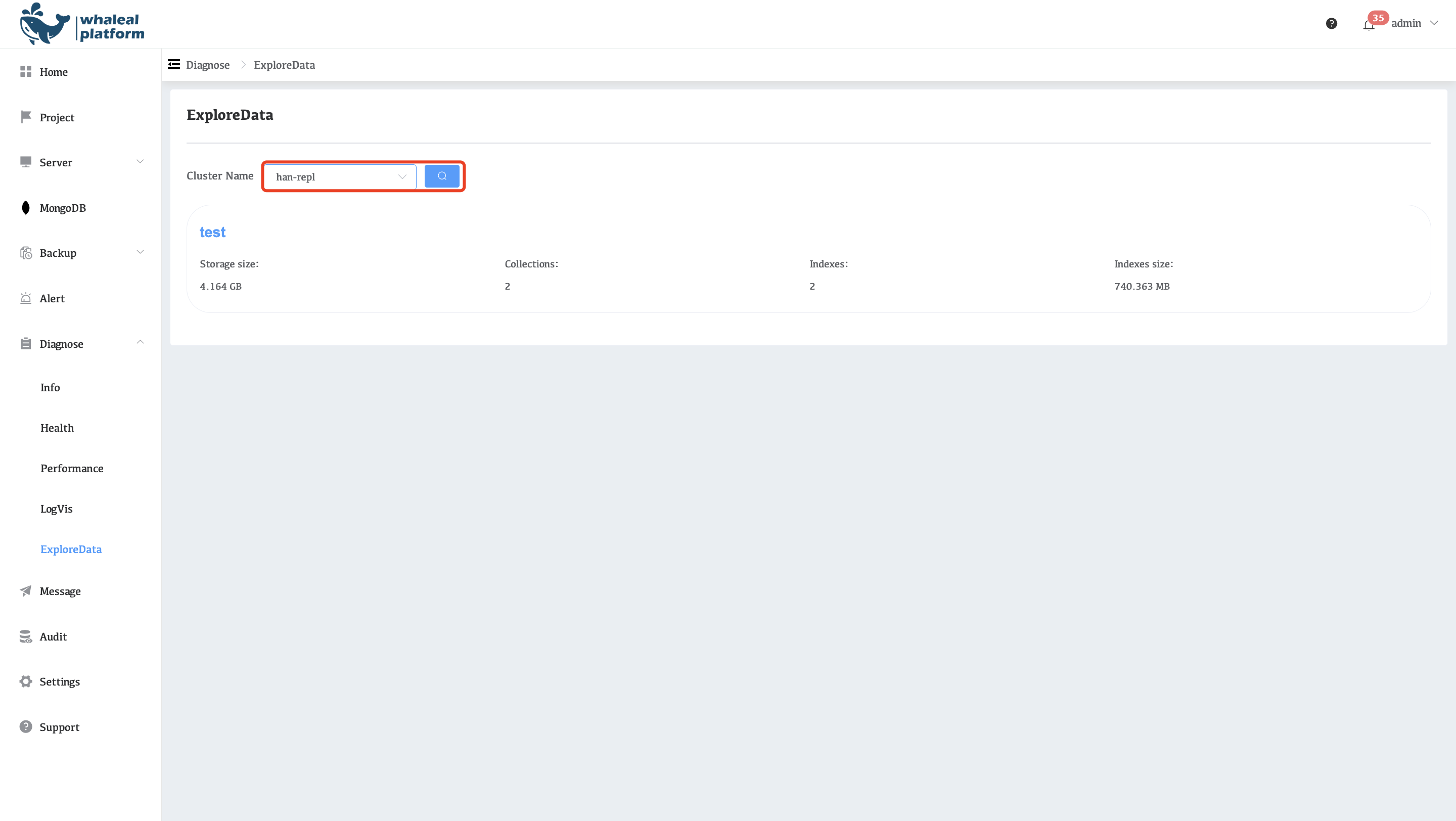1456x821 pixels.
Task: Collapse the Diagnose submenu
Action: tap(140, 343)
